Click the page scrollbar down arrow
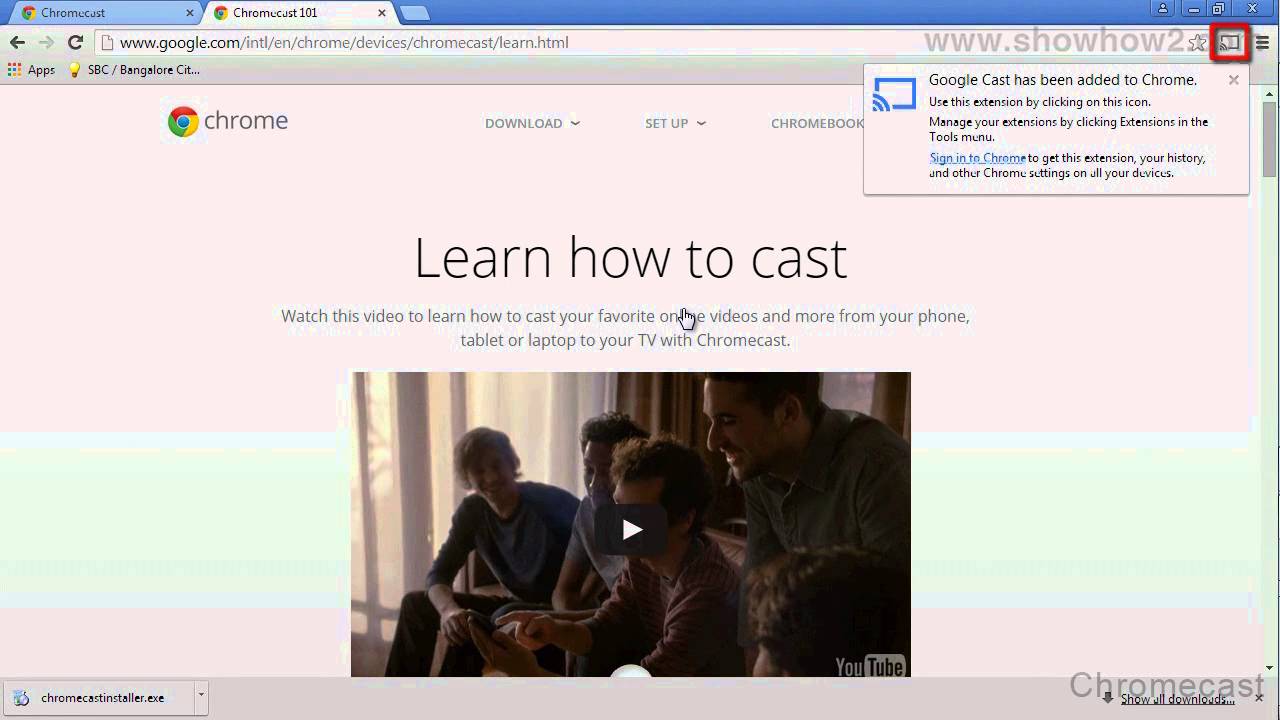Viewport: 1280px width, 720px height. click(1270, 668)
